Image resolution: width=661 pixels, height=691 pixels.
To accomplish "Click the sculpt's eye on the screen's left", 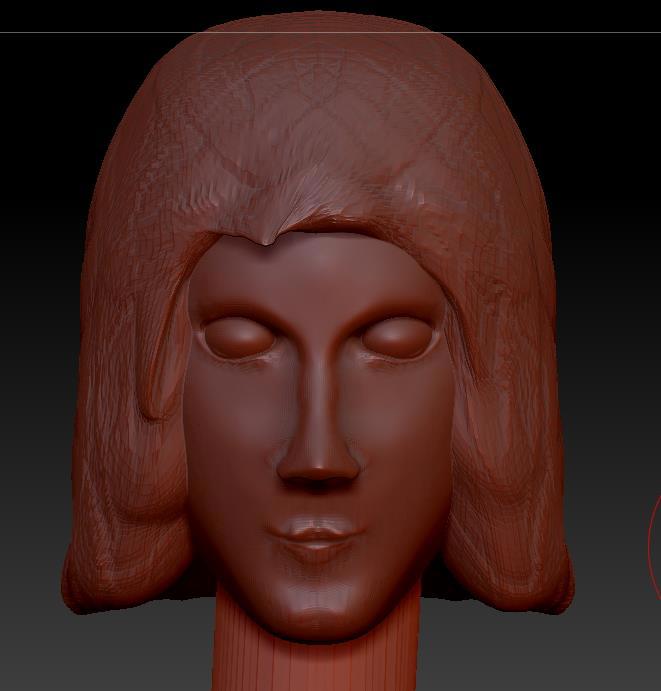I will click(x=238, y=336).
